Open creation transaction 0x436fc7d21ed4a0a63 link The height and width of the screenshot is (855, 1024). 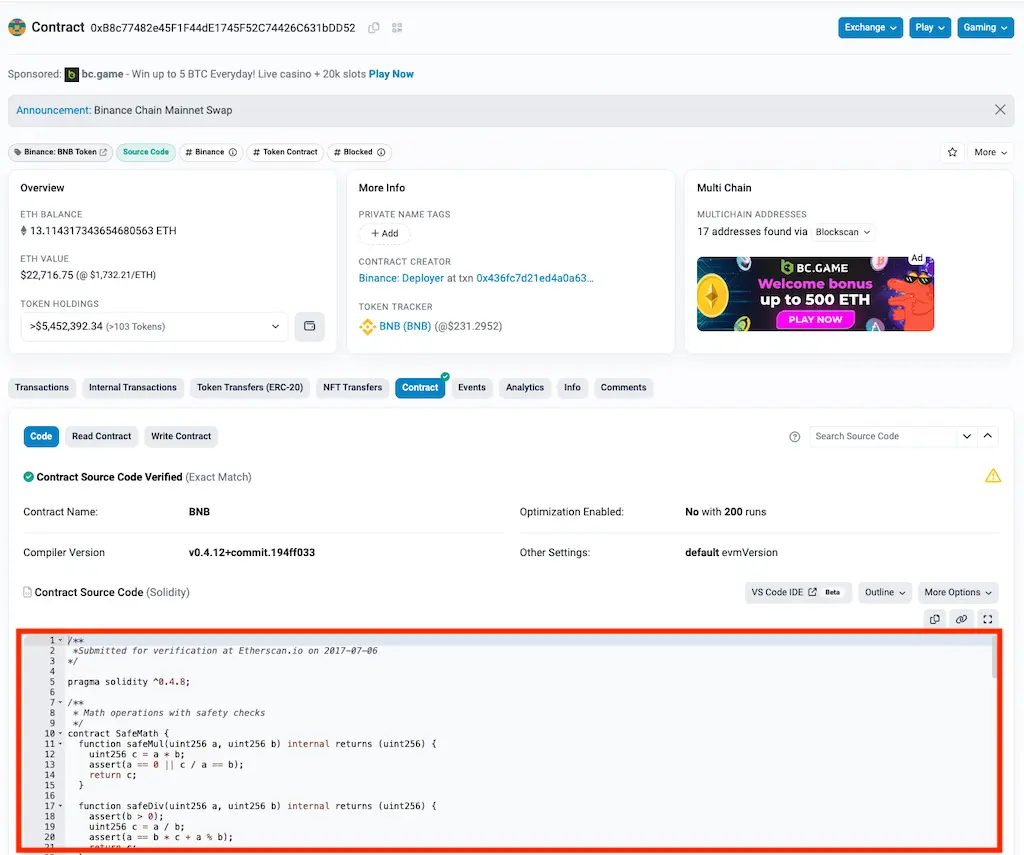click(535, 278)
